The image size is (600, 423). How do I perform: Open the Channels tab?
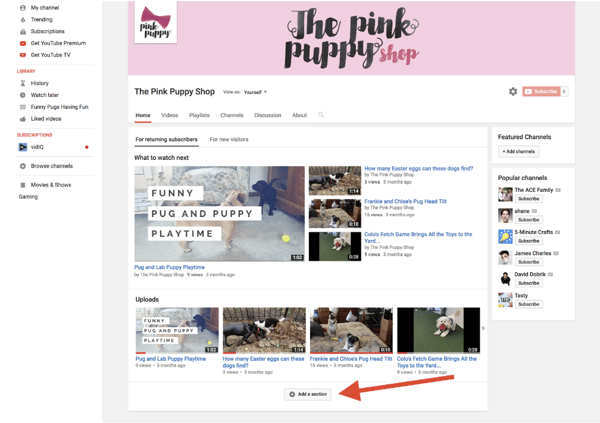(232, 115)
